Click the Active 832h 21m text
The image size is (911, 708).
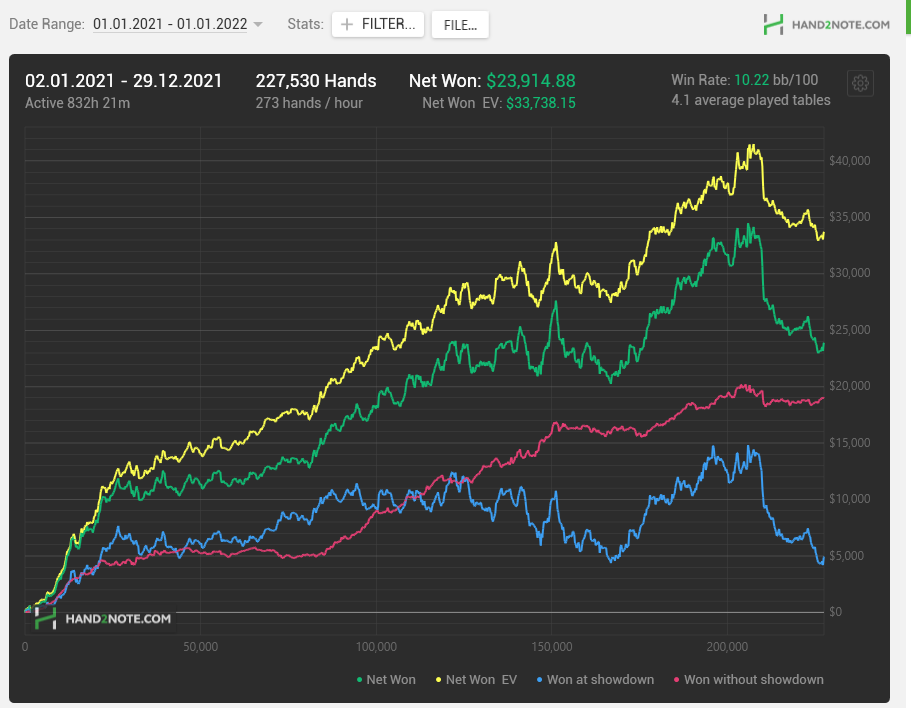click(x=77, y=103)
